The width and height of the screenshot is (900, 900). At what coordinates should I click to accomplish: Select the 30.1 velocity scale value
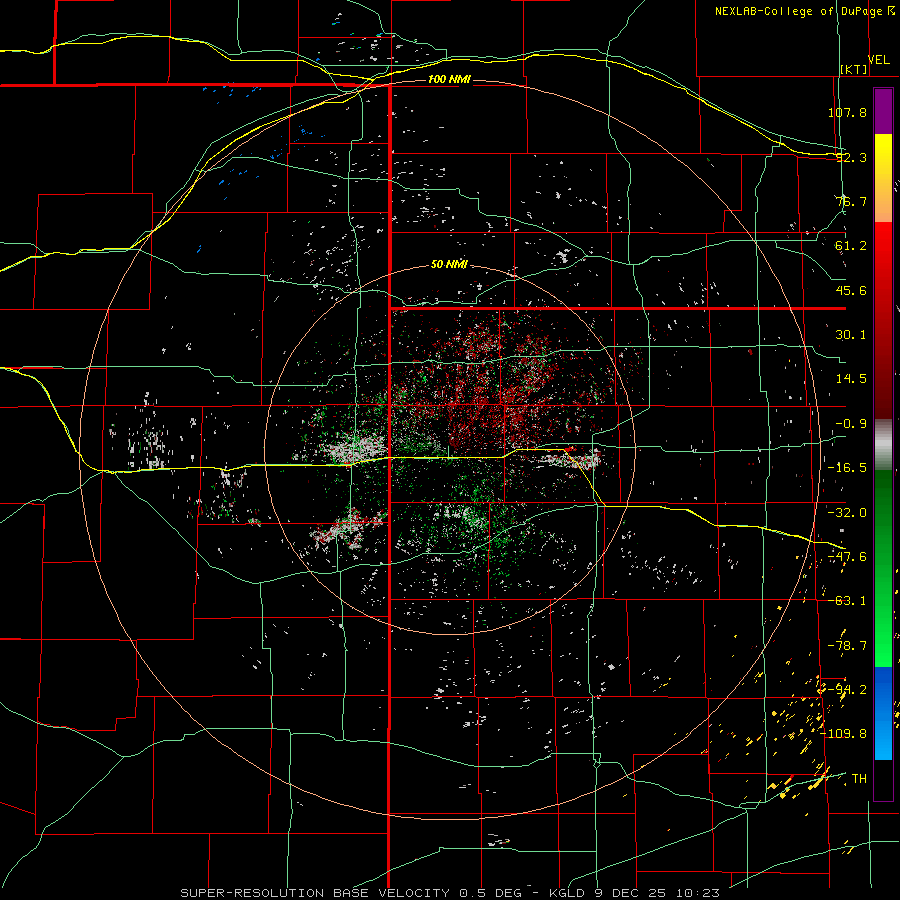click(x=851, y=335)
